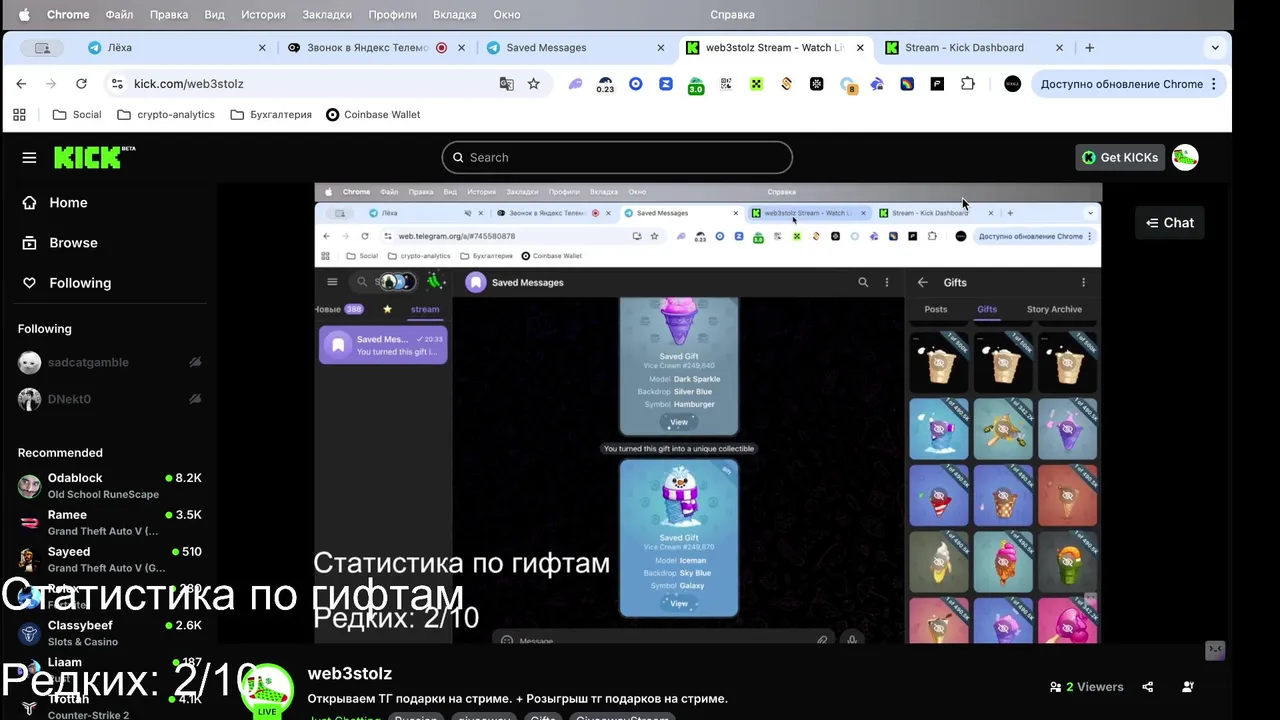
Task: Open the История menu
Action: point(263,15)
